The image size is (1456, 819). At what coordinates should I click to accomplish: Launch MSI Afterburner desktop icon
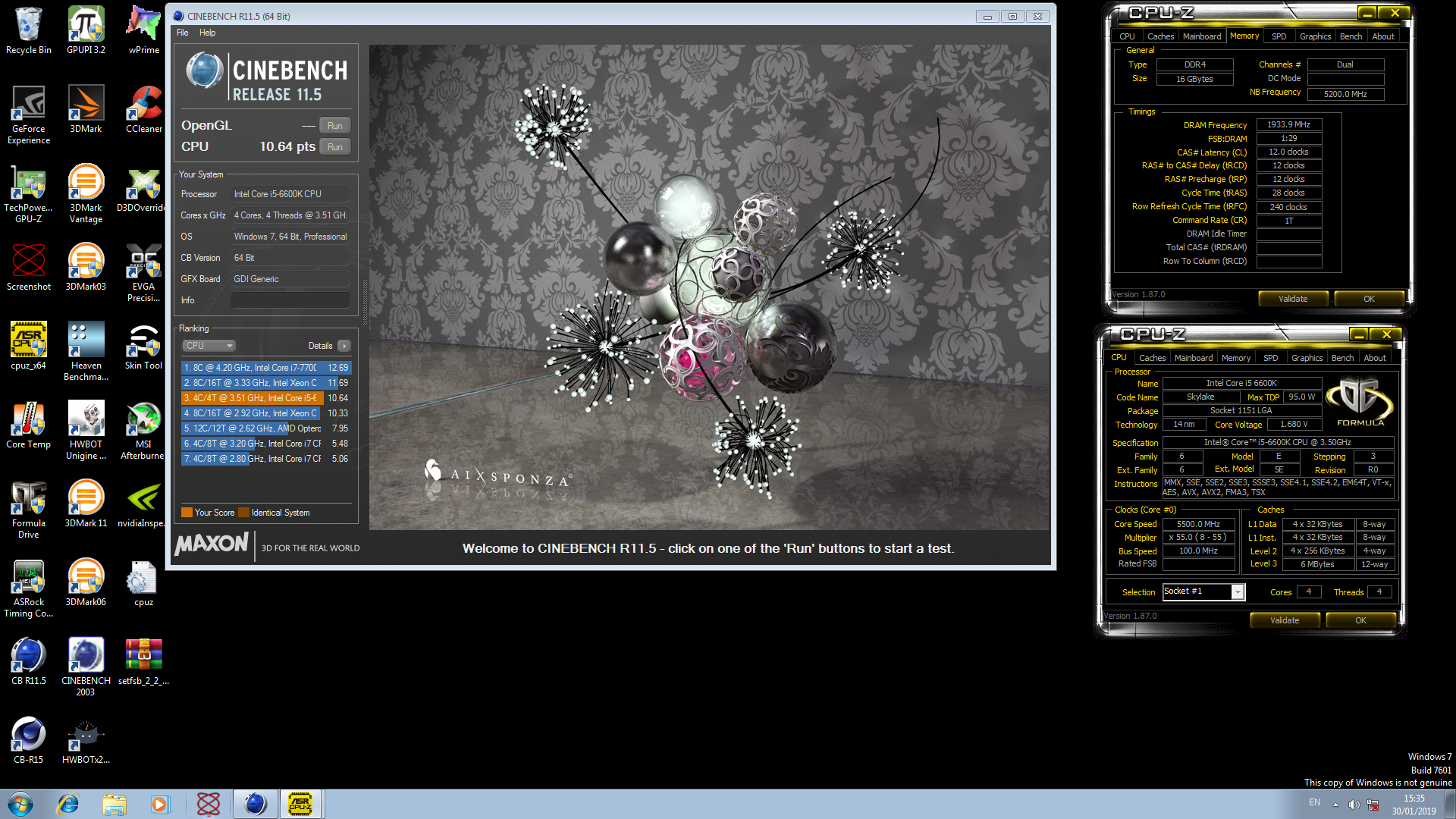pyautogui.click(x=143, y=430)
